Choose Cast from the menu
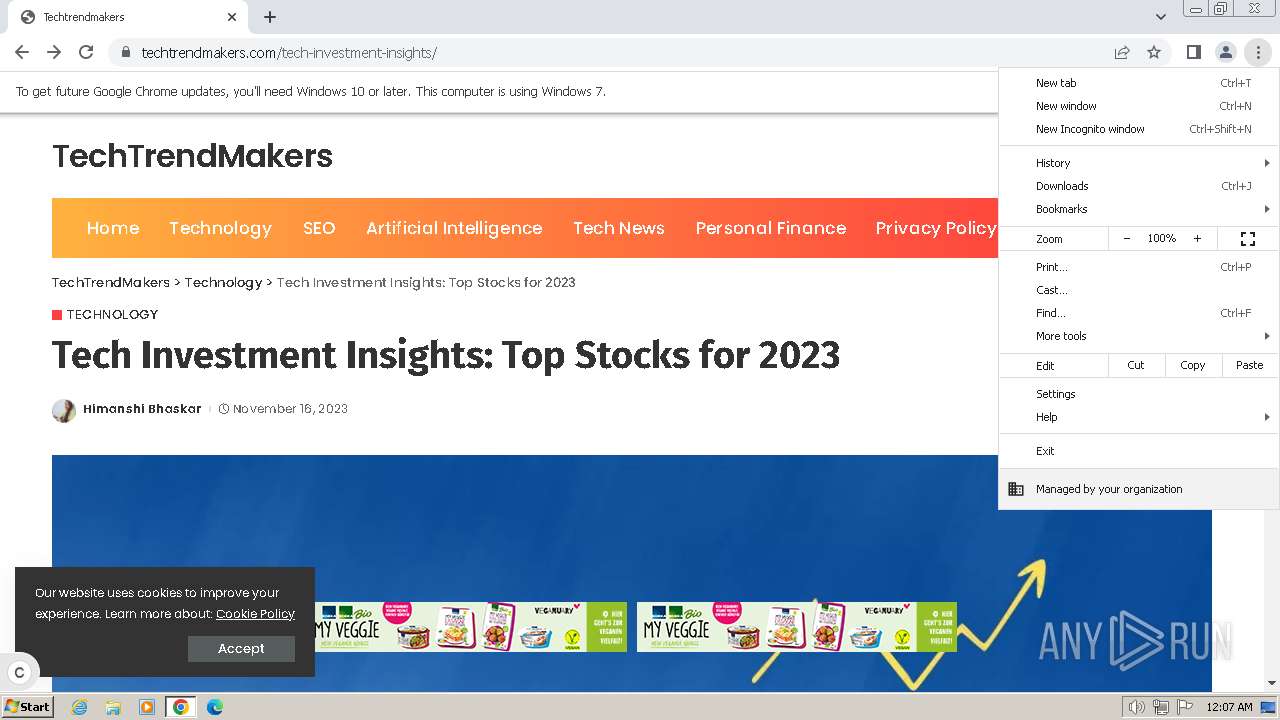The height and width of the screenshot is (720, 1280). pyautogui.click(x=1139, y=290)
